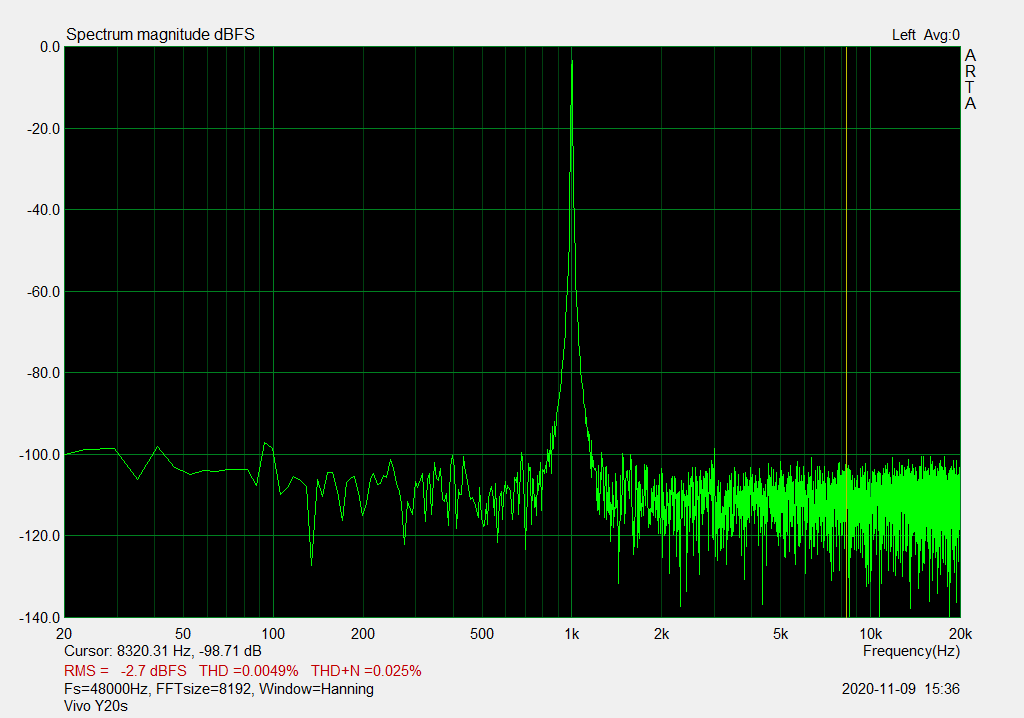Click the 'THD+N =0.025%' value
1024x718 pixels.
[366, 671]
